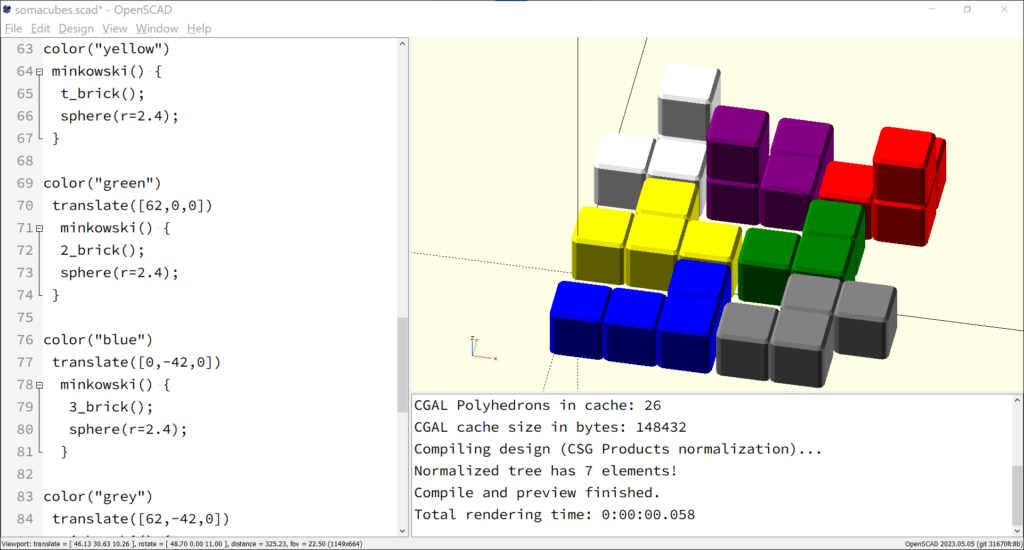Click the editor scrollbar up arrow
Screen dimensions: 1024x550
click(402, 44)
